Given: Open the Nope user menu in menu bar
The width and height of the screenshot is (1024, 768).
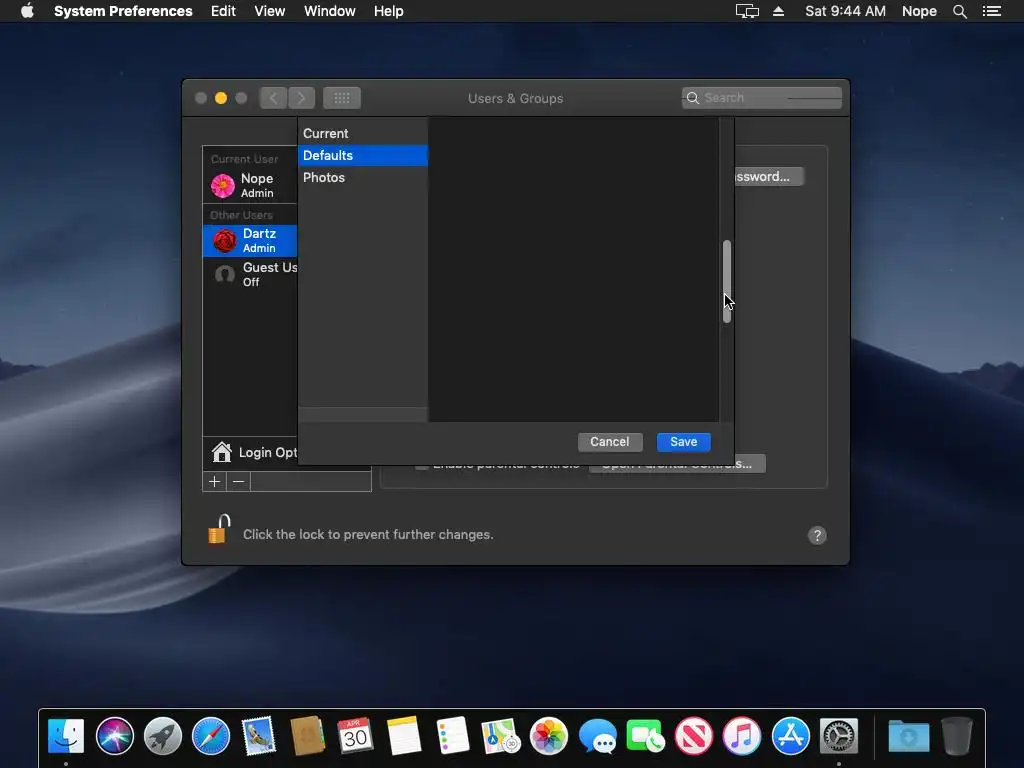Looking at the screenshot, I should pyautogui.click(x=919, y=11).
